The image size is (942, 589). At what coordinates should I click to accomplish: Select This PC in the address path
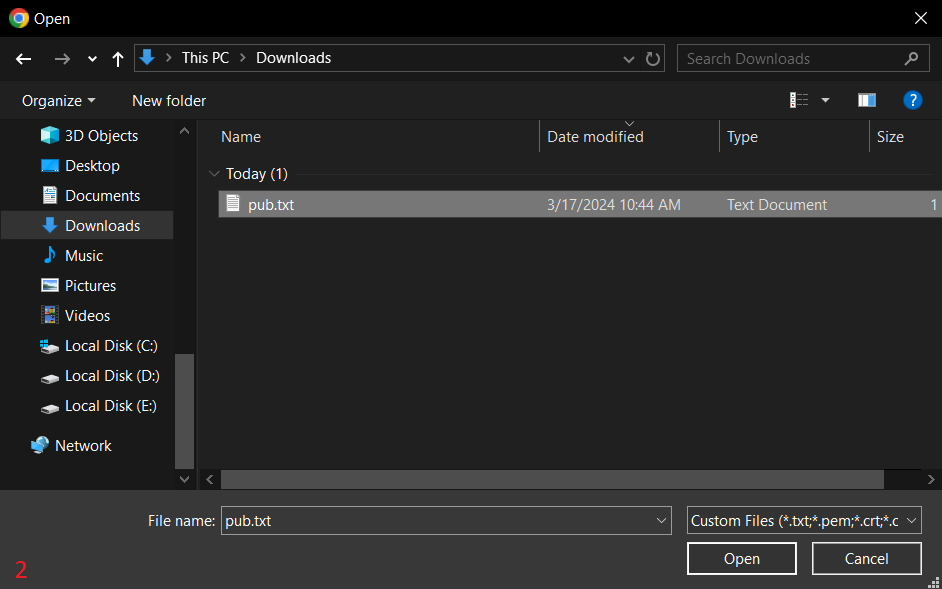pos(205,58)
